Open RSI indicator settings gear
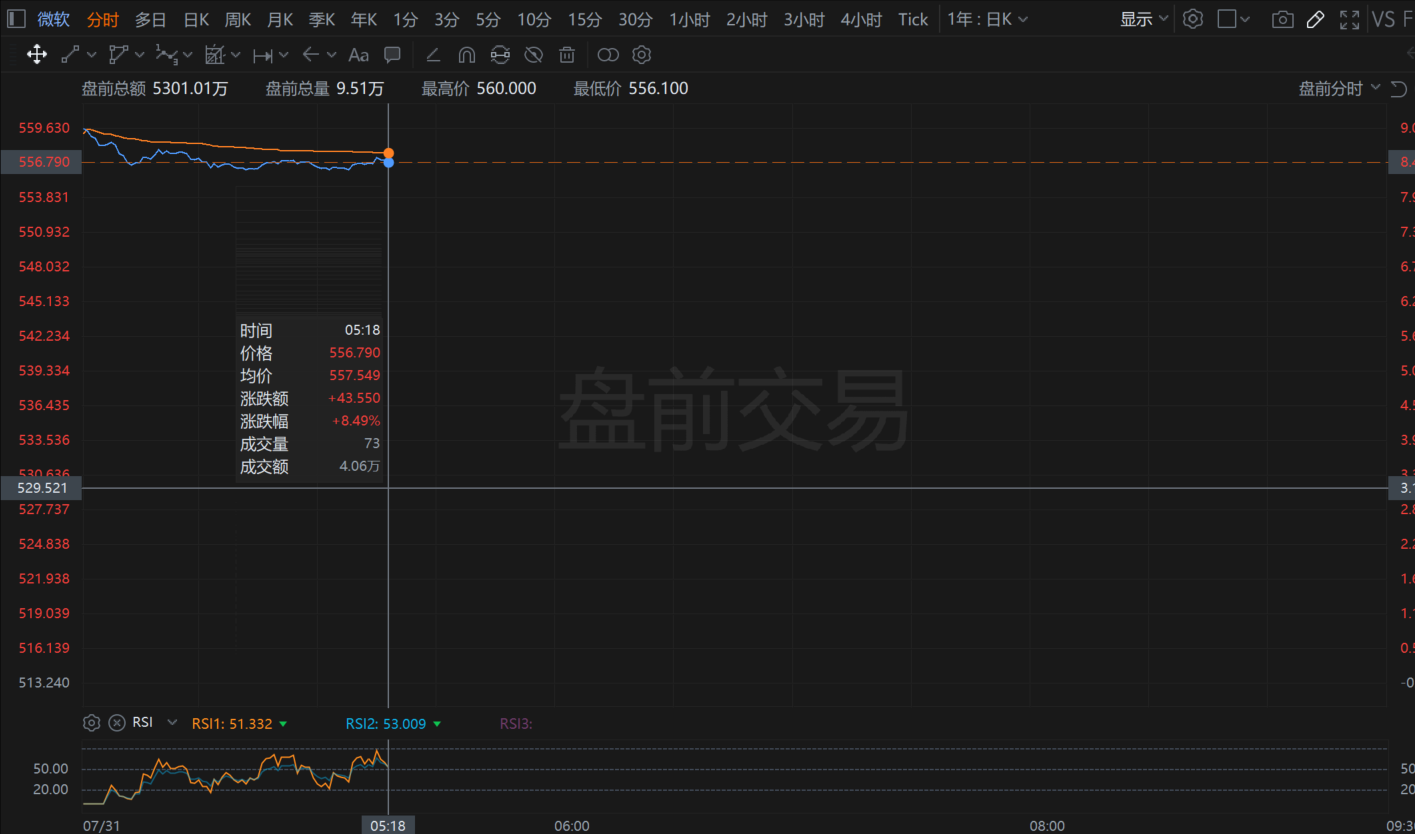Screen dimensions: 1415x834 click(91, 722)
